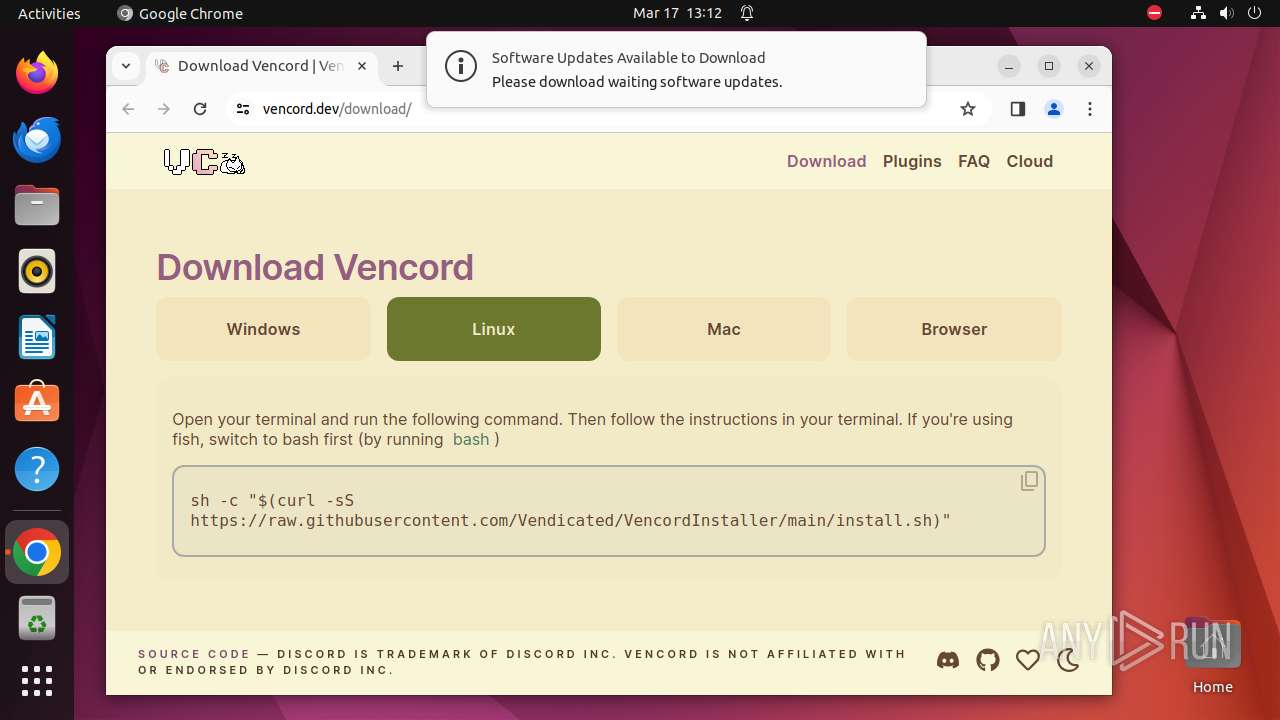The height and width of the screenshot is (720, 1280).
Task: Select the Download Vencord browser tab
Action: (262, 66)
